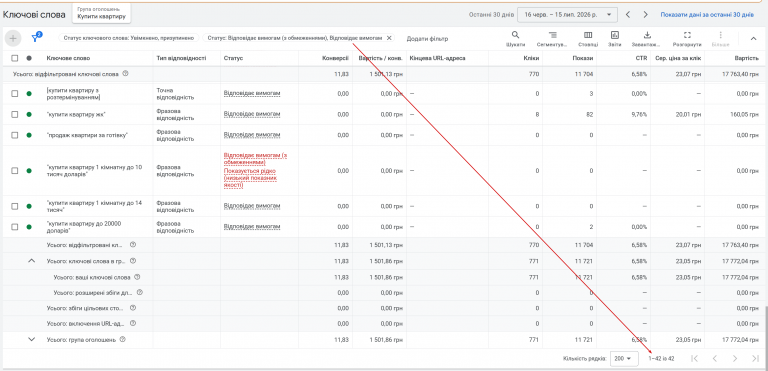Click the Статус ключового слова filter chip
Viewport: 768px width, 371px height.
click(x=129, y=38)
